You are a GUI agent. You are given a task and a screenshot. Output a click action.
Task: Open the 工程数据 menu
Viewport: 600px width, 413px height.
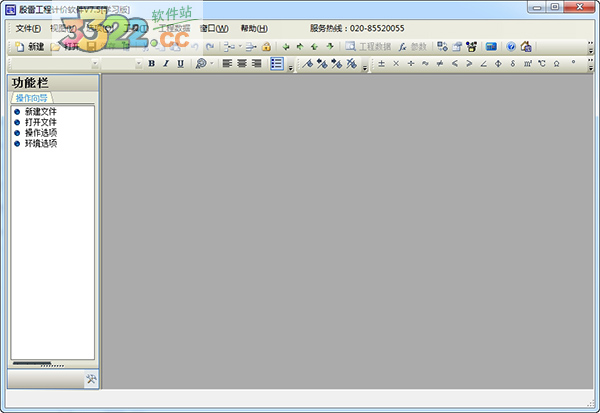[174, 28]
